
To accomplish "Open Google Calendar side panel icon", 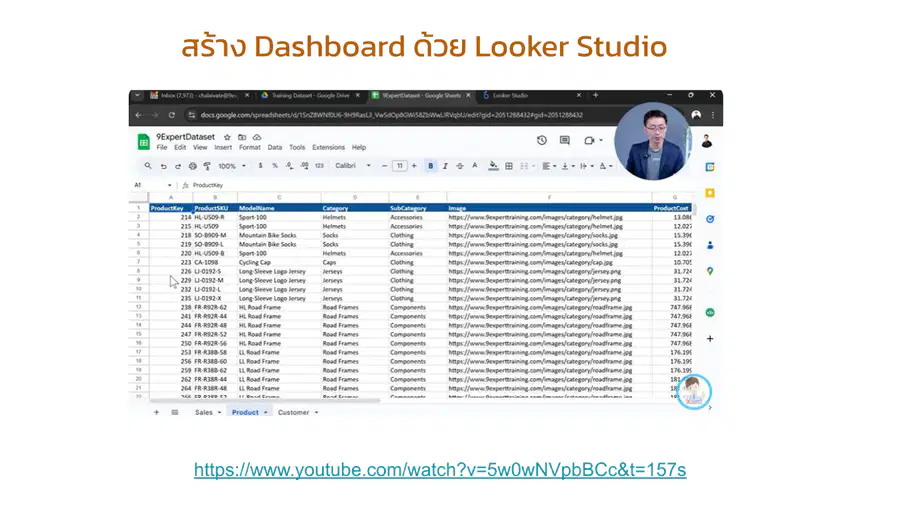I will coord(710,167).
